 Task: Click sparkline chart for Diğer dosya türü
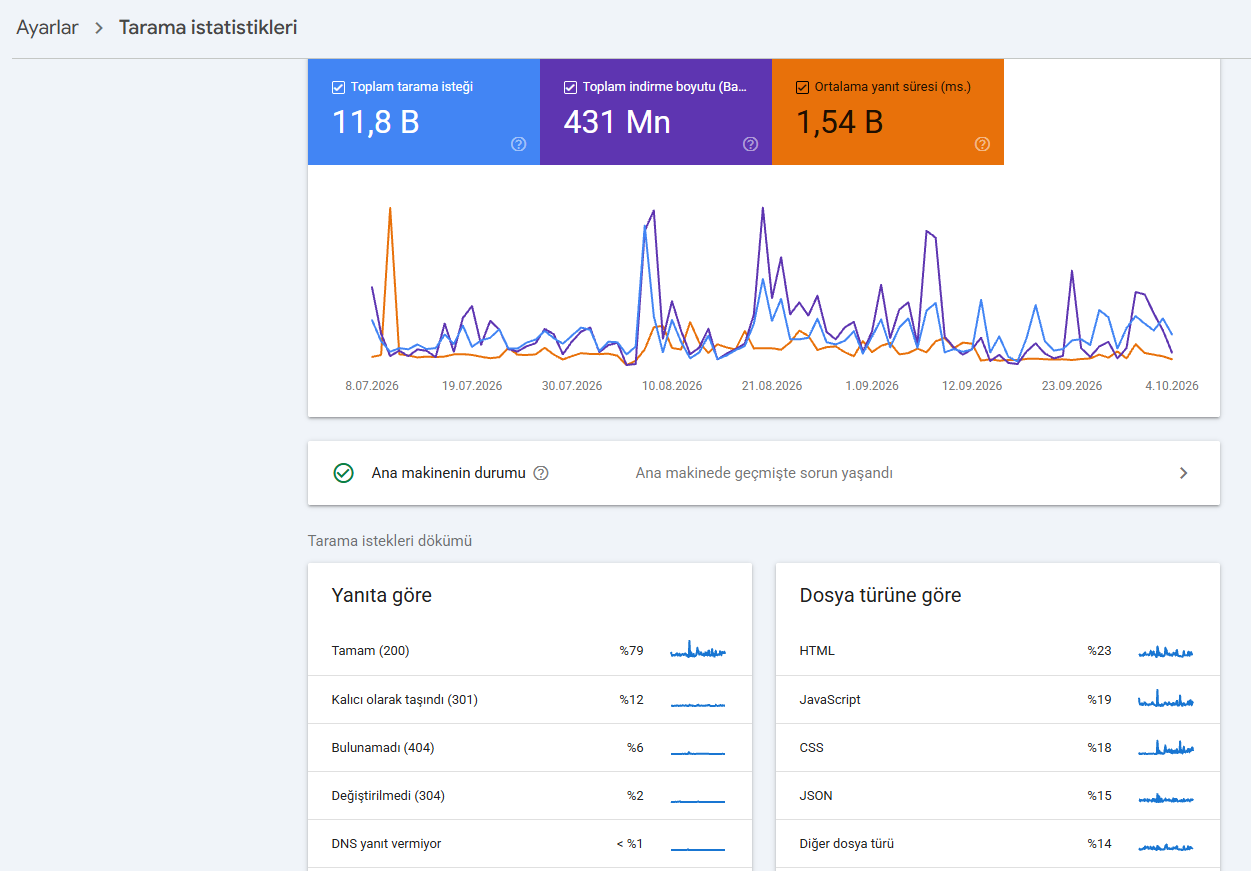(1166, 846)
